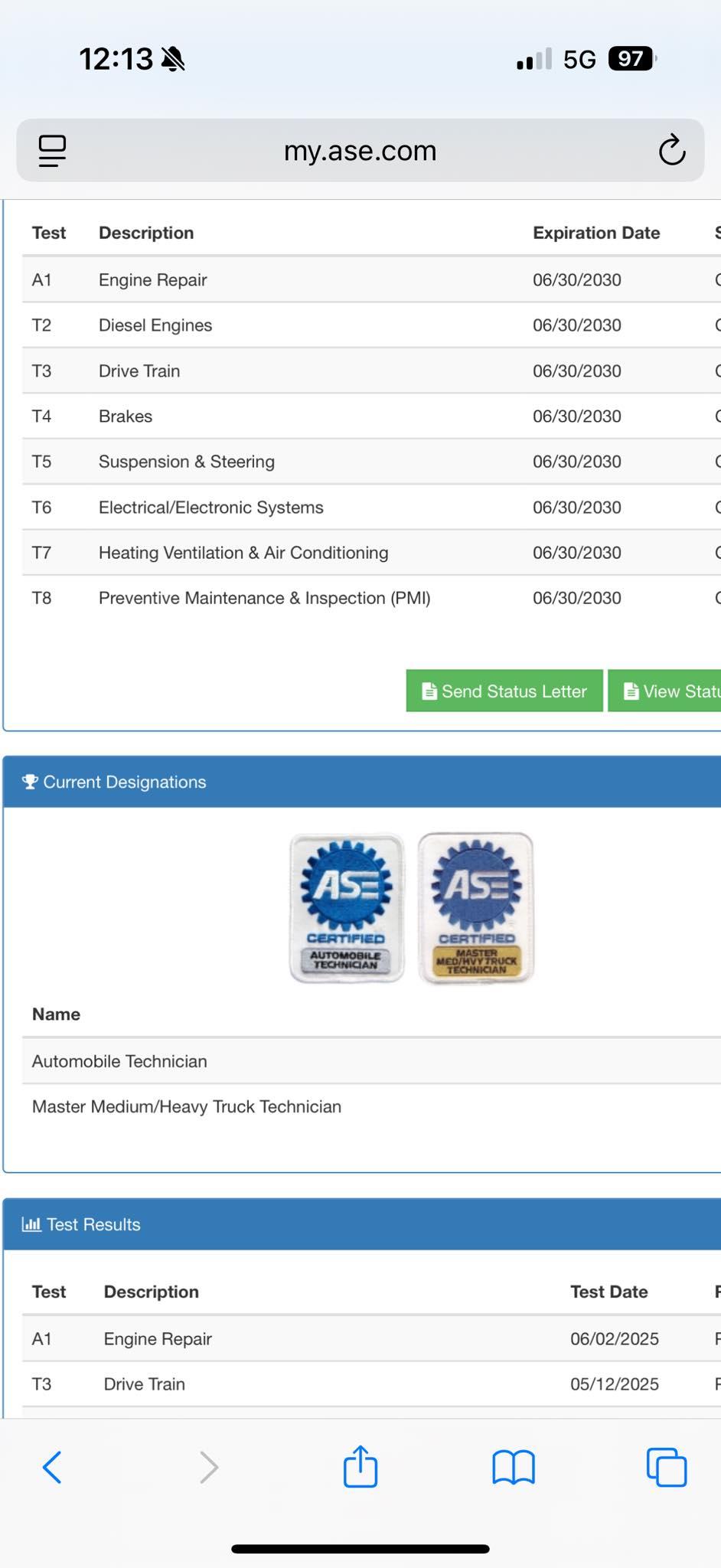Tap the bar chart icon in Test Results

pos(31,1224)
